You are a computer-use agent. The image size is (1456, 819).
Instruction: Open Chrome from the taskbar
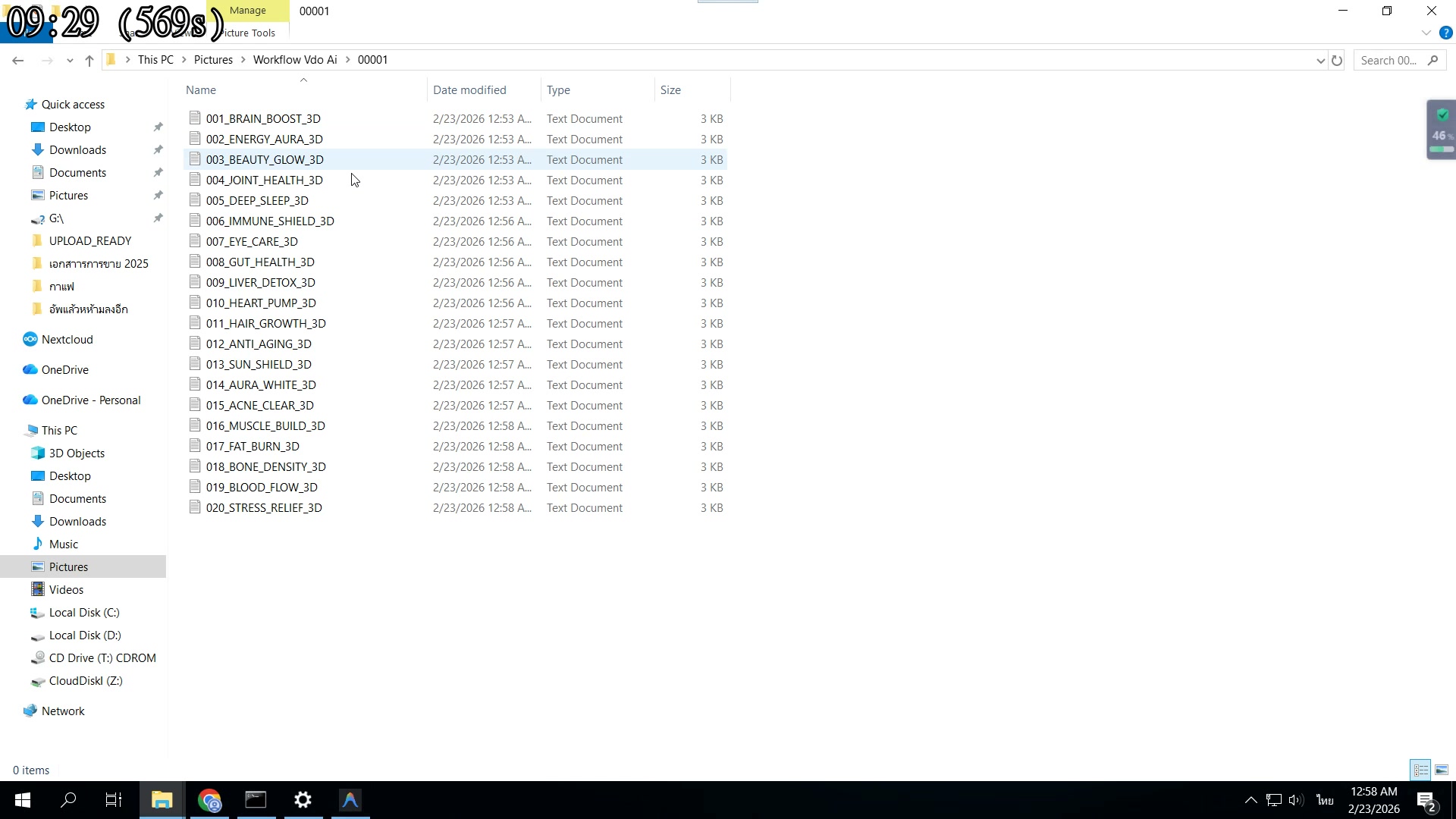[209, 800]
